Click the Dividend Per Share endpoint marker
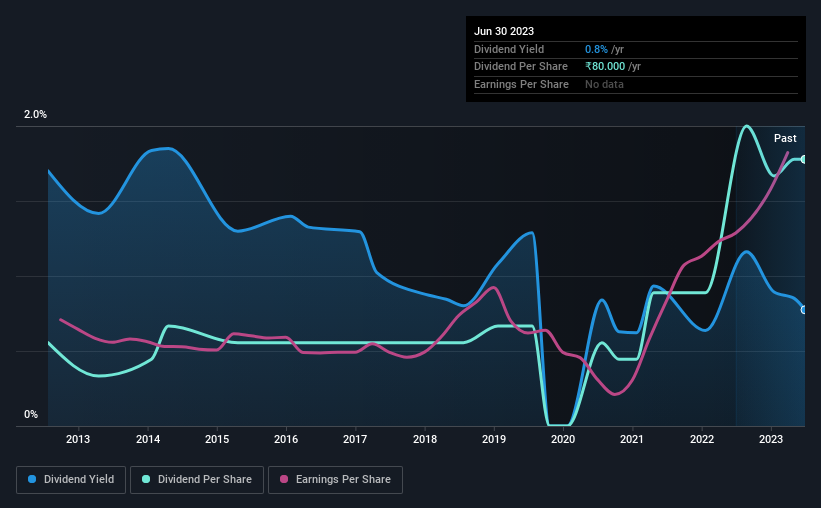Screen dimensions: 821x508 (x=804, y=159)
